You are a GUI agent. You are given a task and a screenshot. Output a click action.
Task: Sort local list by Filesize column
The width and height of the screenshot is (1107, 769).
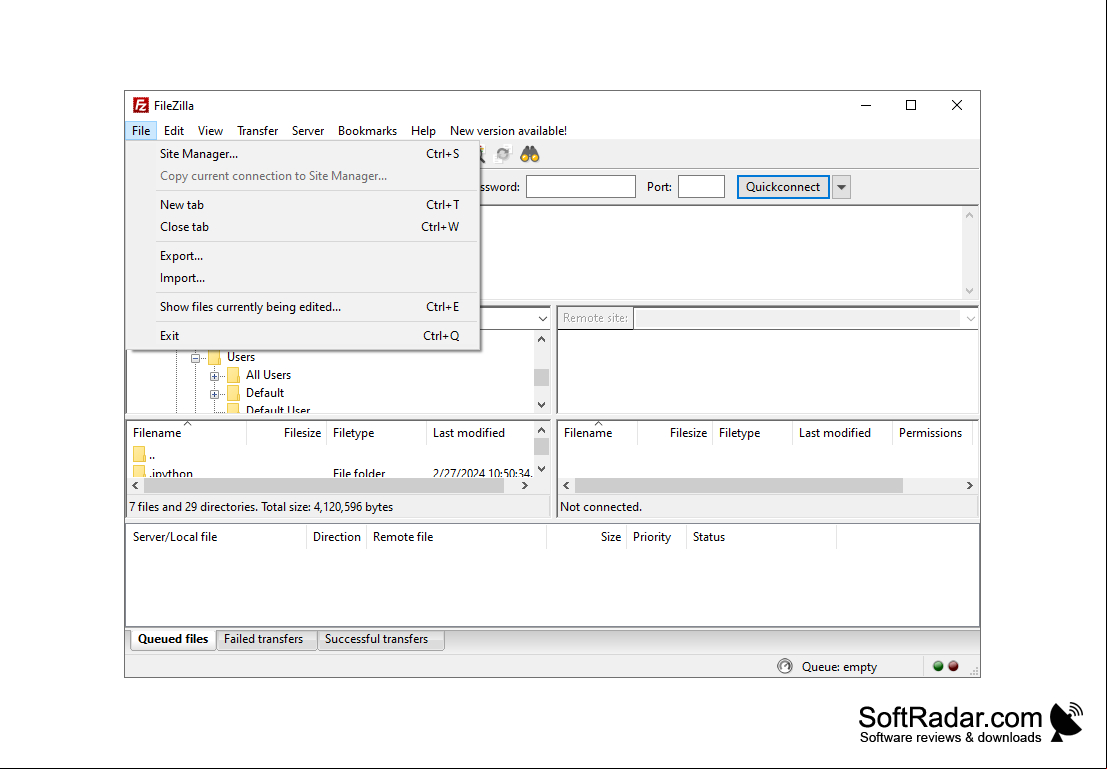287,433
